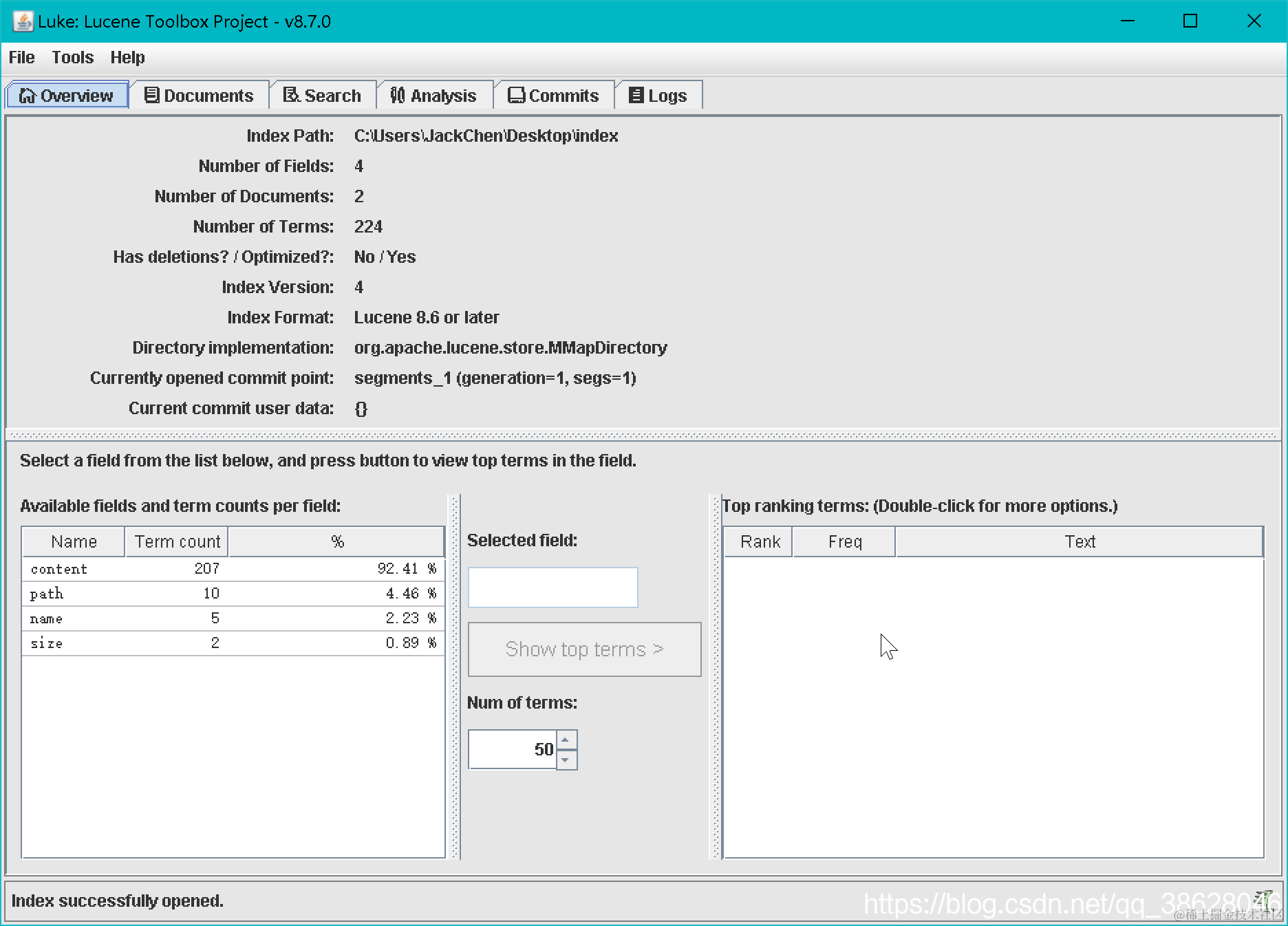Click the Freq column header
Image resolution: width=1288 pixels, height=926 pixels.
[x=844, y=542]
